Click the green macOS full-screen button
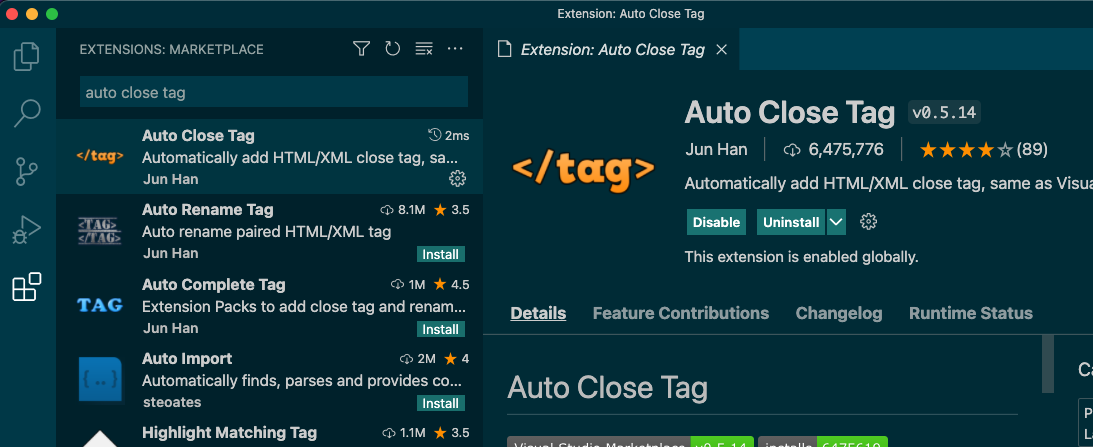 (52, 14)
